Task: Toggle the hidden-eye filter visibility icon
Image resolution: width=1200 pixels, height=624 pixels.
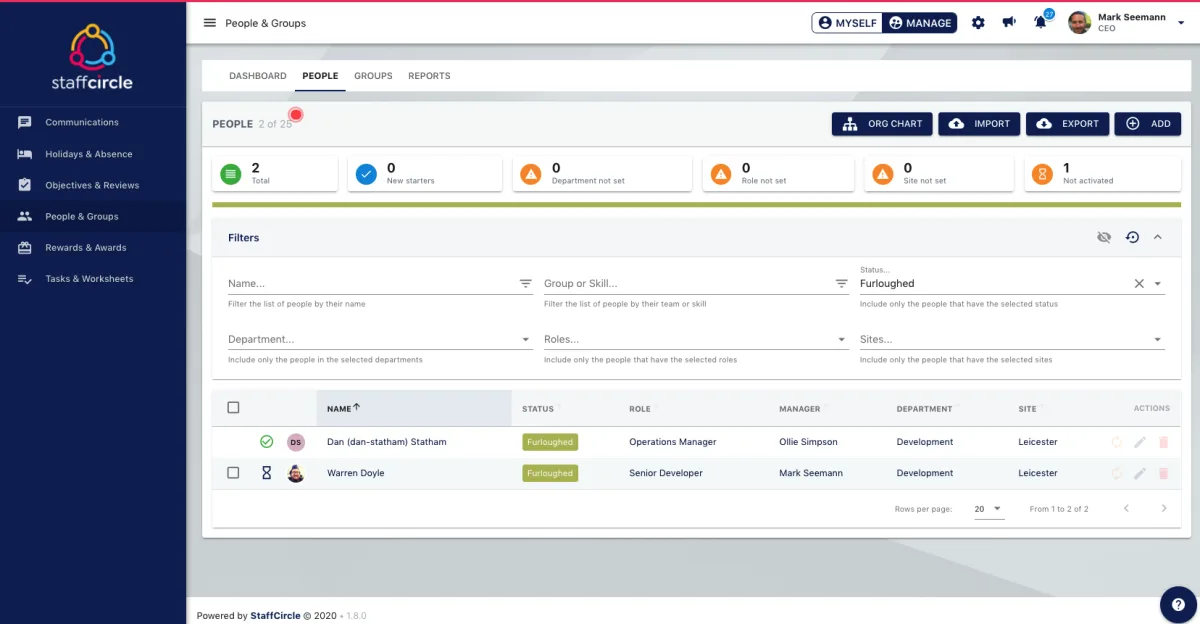Action: click(1104, 237)
